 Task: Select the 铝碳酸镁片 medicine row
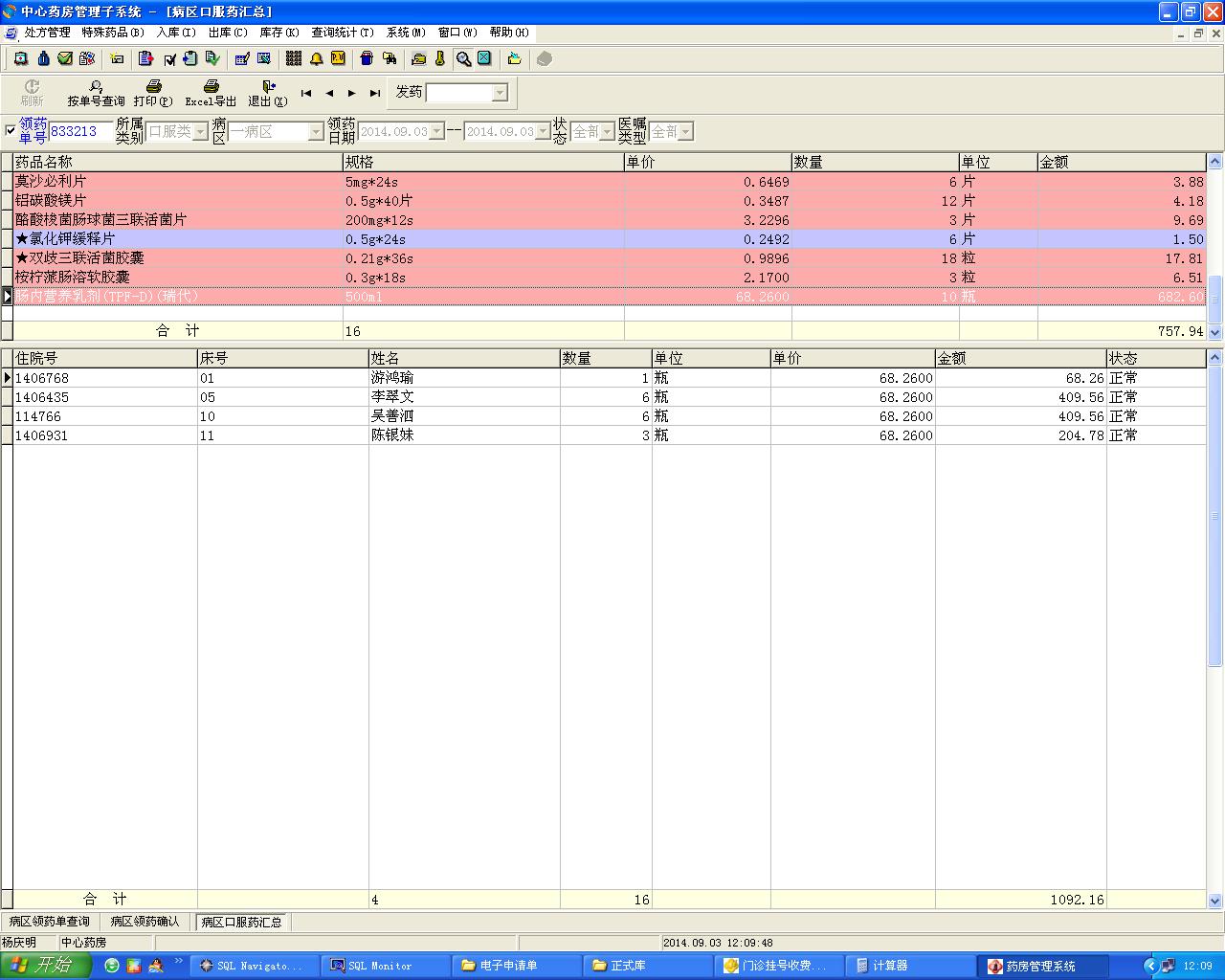609,201
